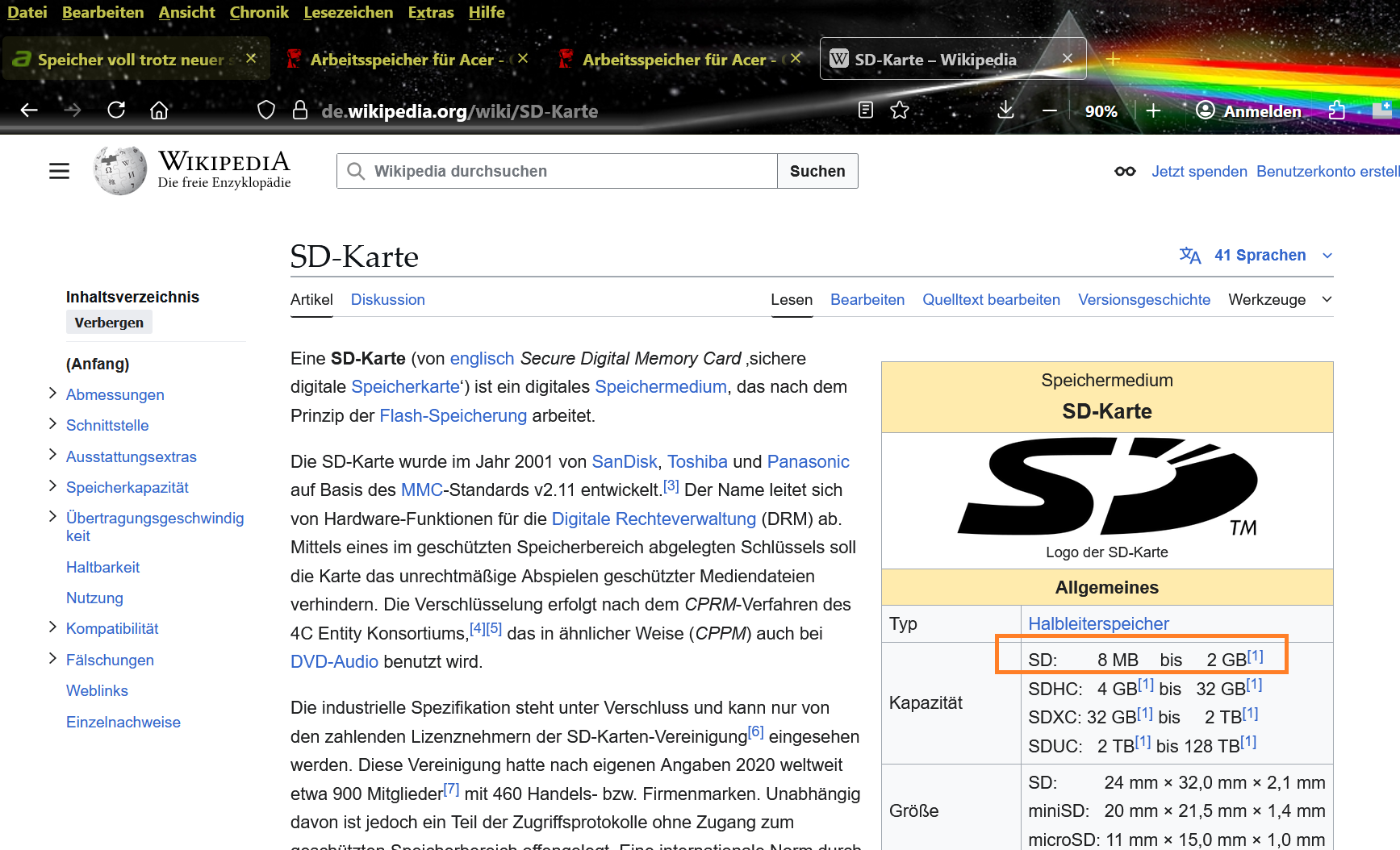Open the Datei menu
Viewport: 1400px width, 850px height.
(27, 12)
